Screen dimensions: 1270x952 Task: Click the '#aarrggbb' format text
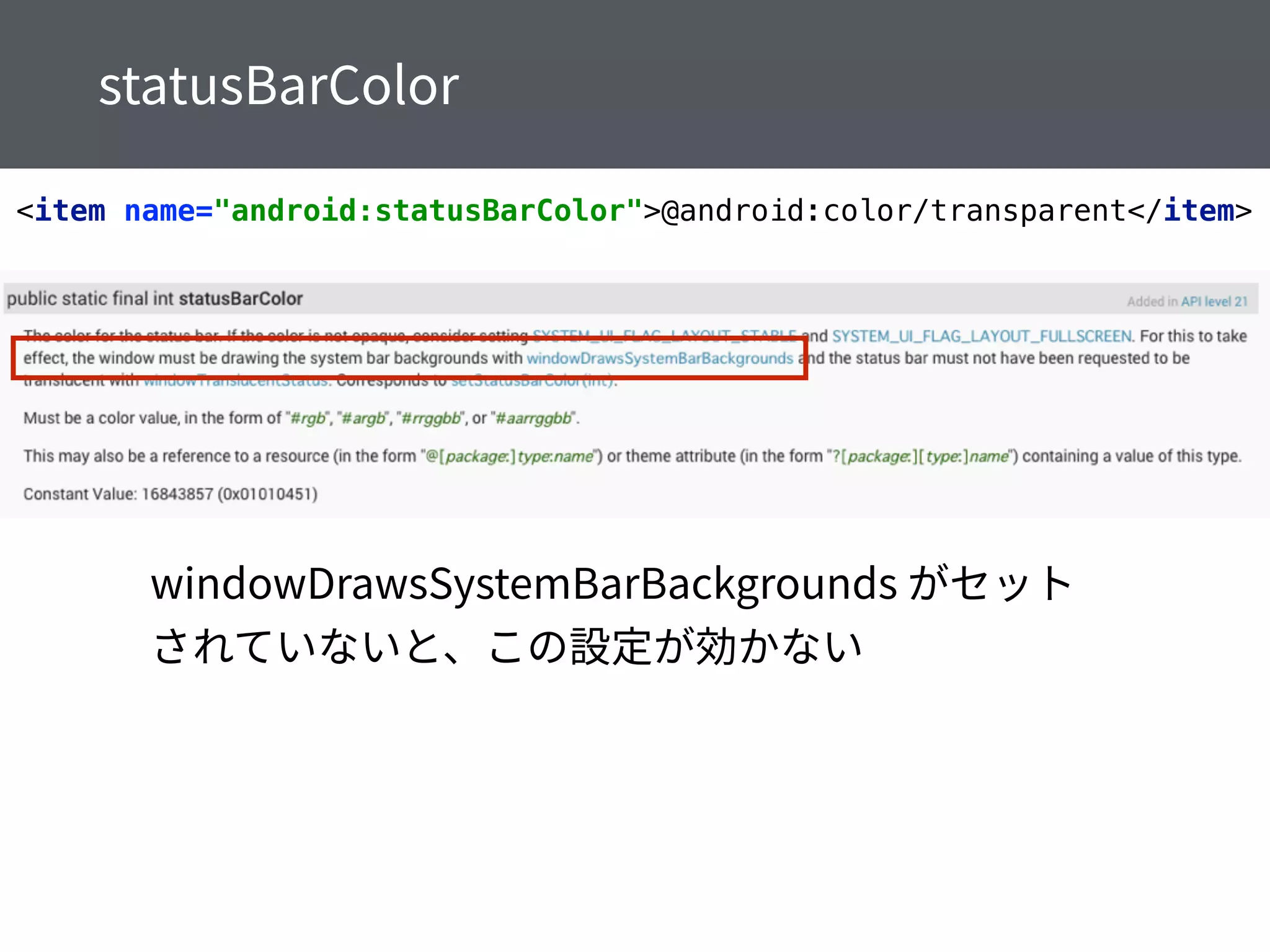click(x=533, y=418)
